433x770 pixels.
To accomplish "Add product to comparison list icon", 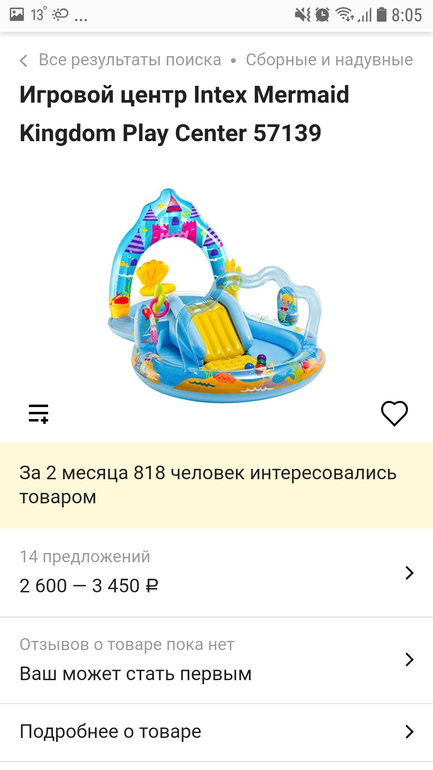I will pyautogui.click(x=38, y=413).
